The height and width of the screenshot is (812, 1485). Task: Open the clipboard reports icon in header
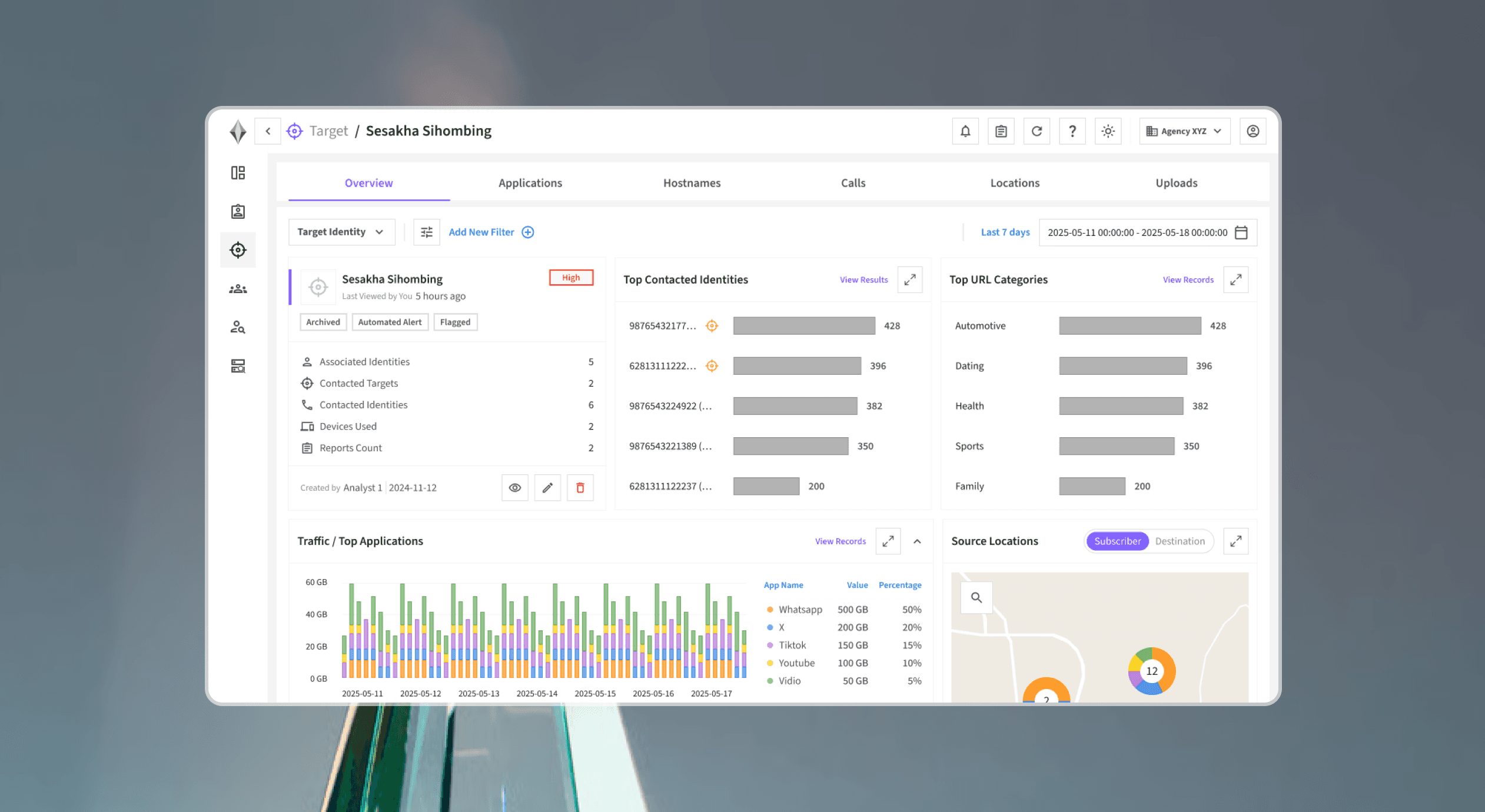[1001, 131]
